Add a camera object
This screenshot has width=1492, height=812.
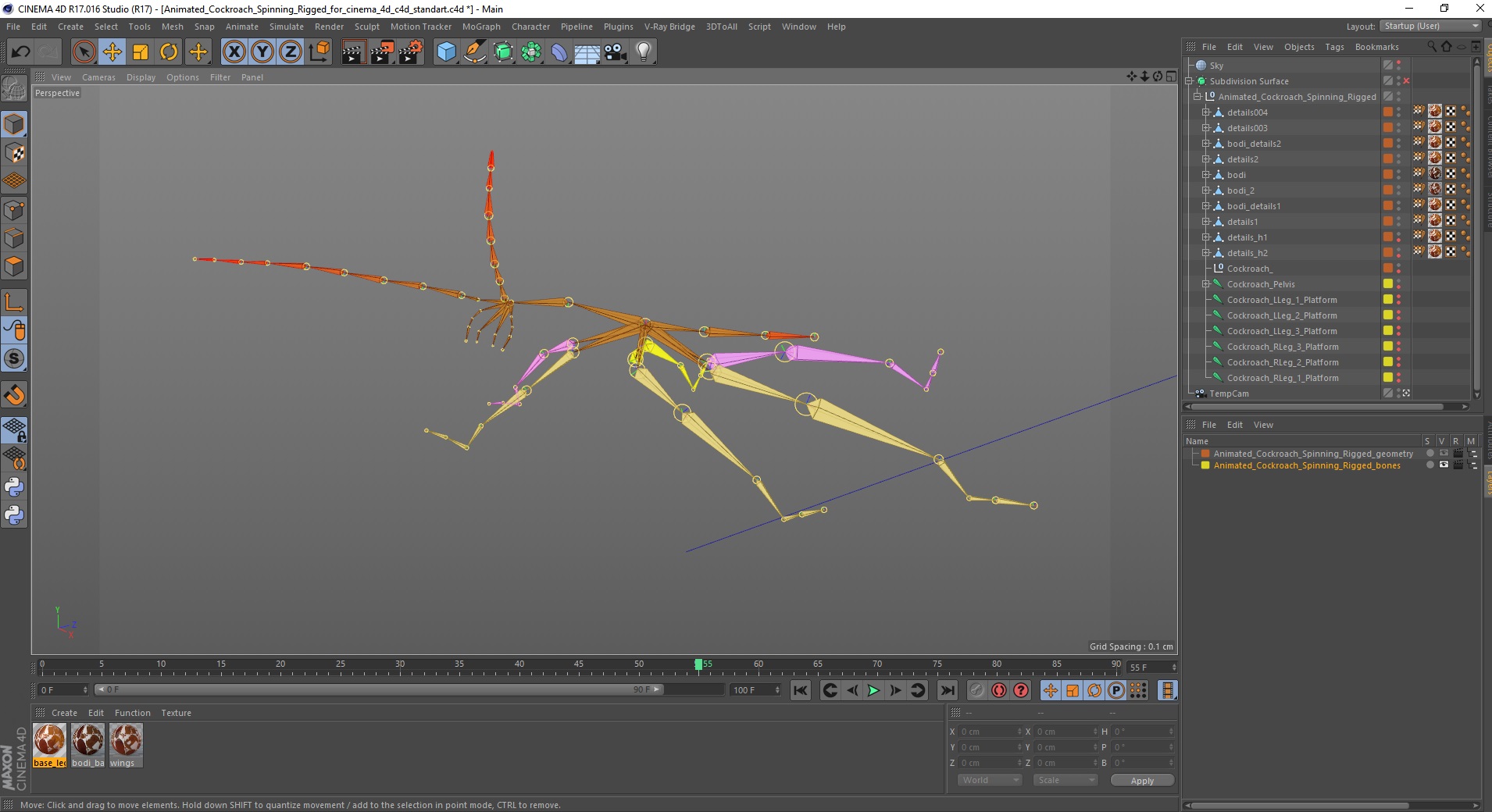(x=616, y=52)
